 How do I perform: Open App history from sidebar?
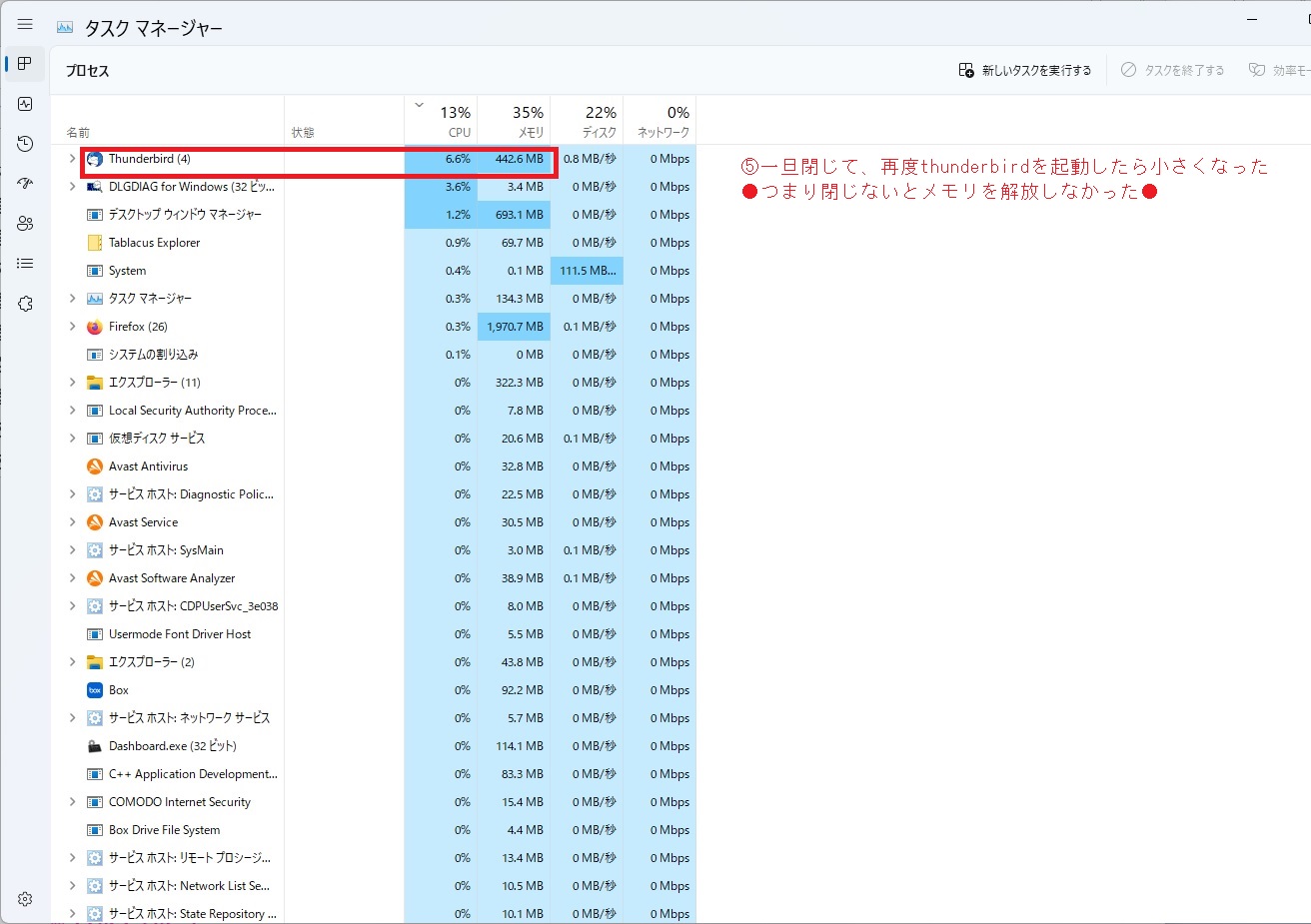25,144
